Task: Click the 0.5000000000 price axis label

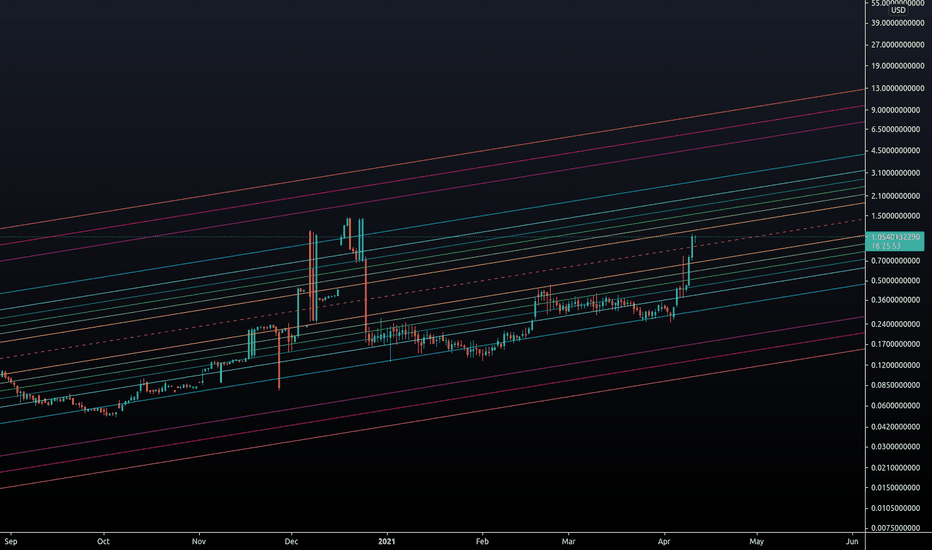Action: click(x=896, y=281)
